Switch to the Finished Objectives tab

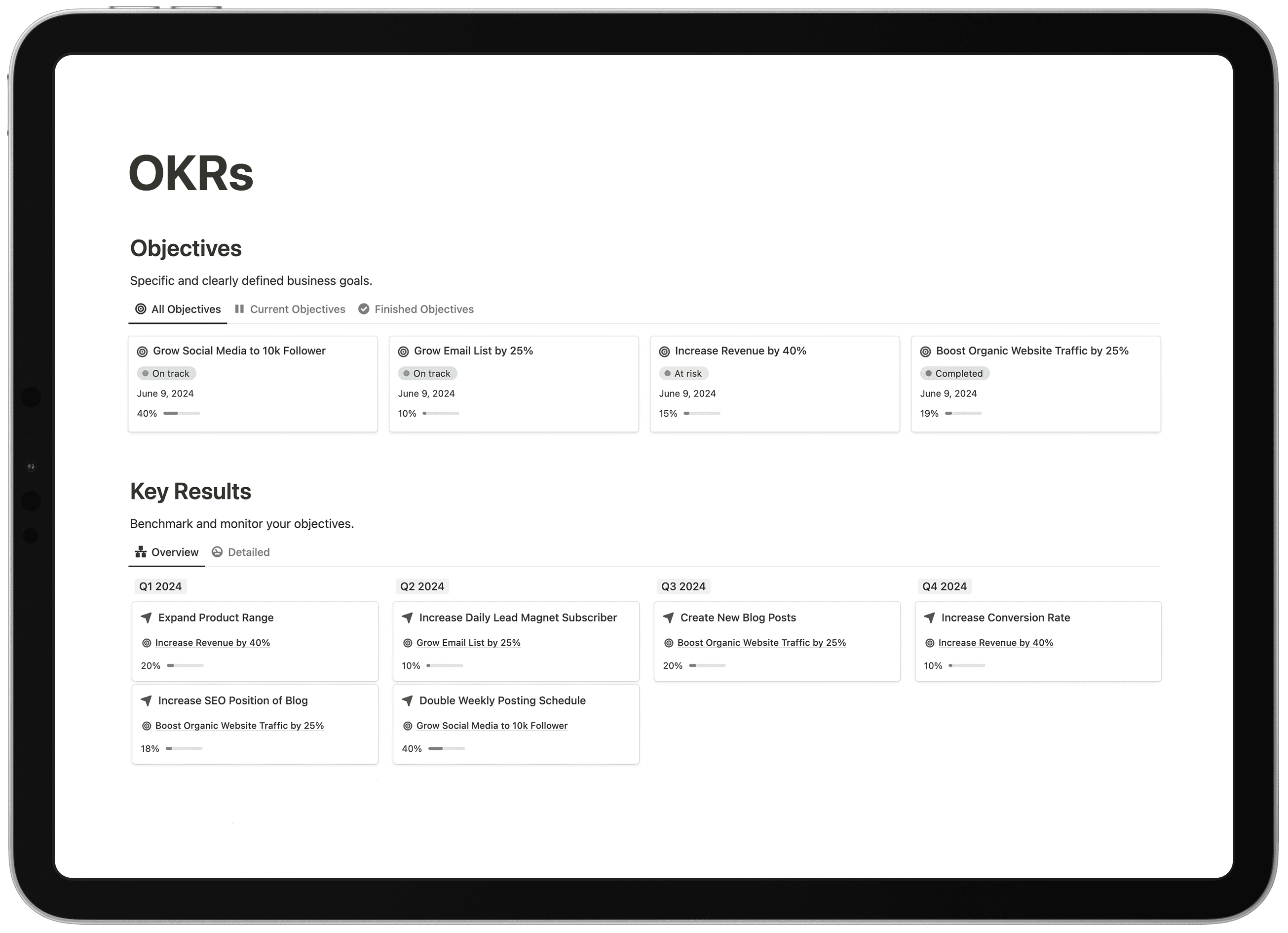pos(416,309)
